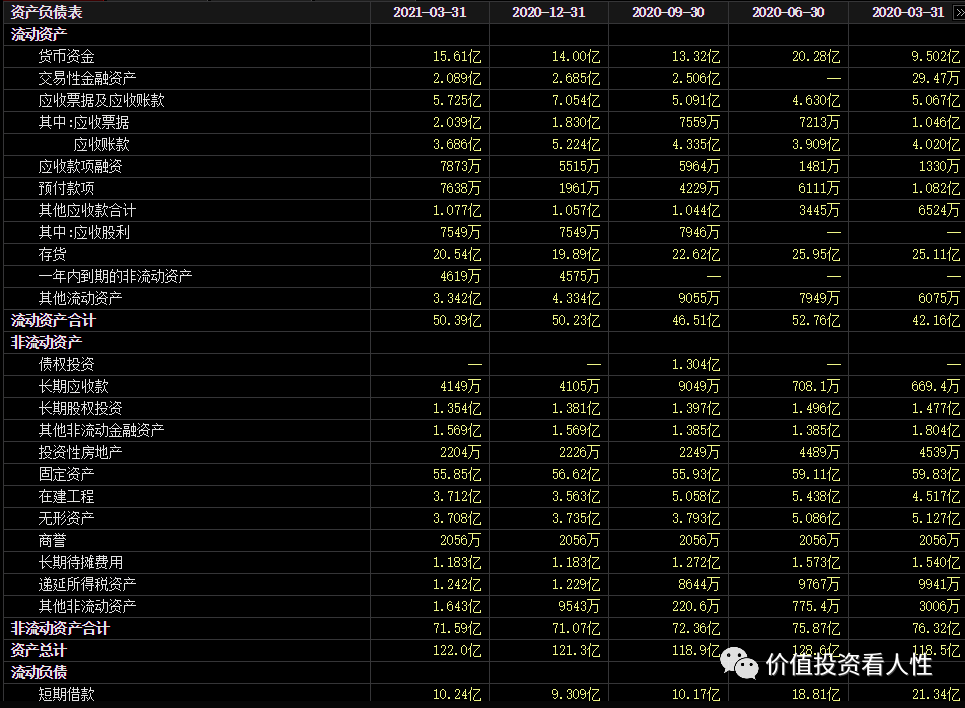Image resolution: width=965 pixels, height=708 pixels.
Task: Select the 2020-09-30 column header
Action: click(668, 12)
